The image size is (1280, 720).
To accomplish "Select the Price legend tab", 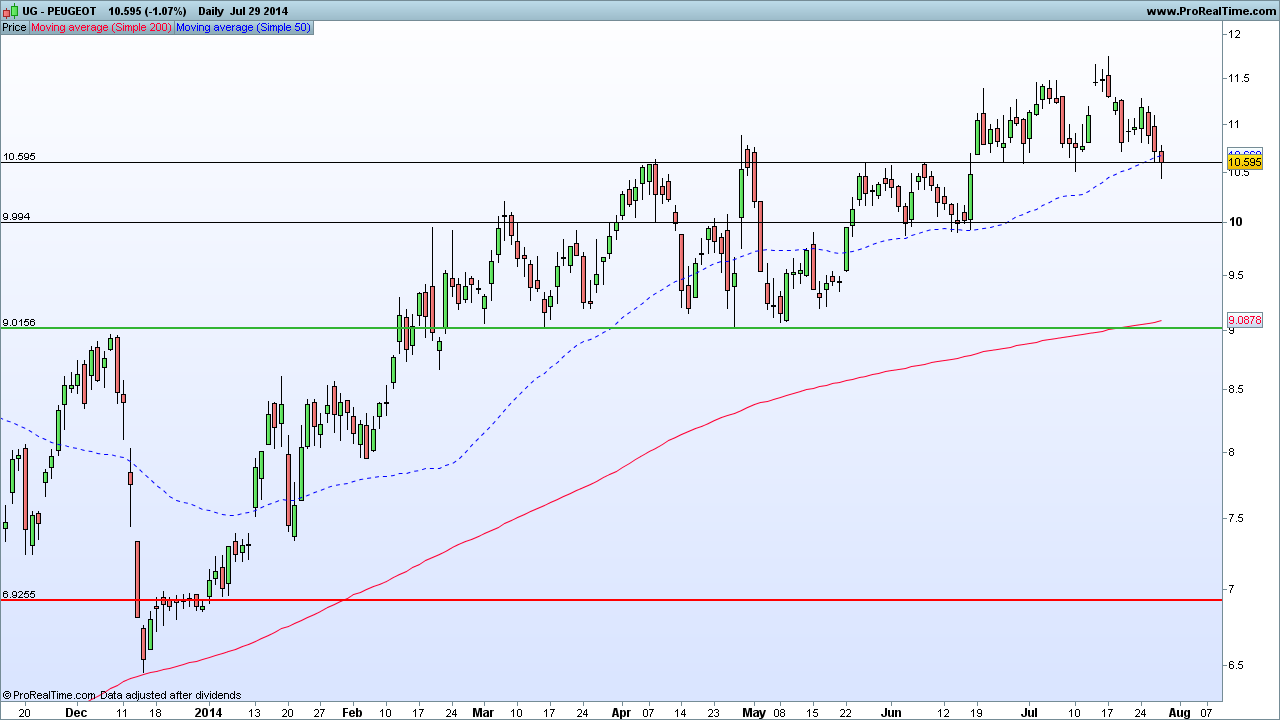I will click(14, 27).
